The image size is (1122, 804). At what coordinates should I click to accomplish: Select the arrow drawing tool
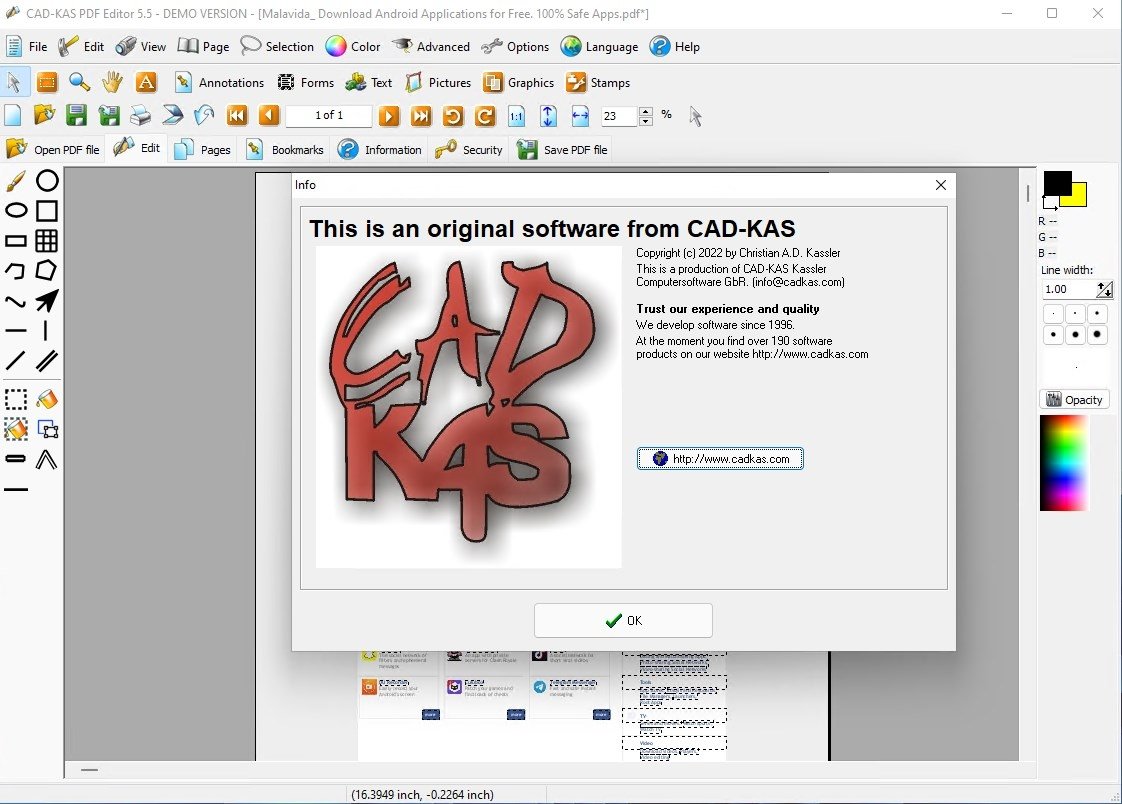47,300
